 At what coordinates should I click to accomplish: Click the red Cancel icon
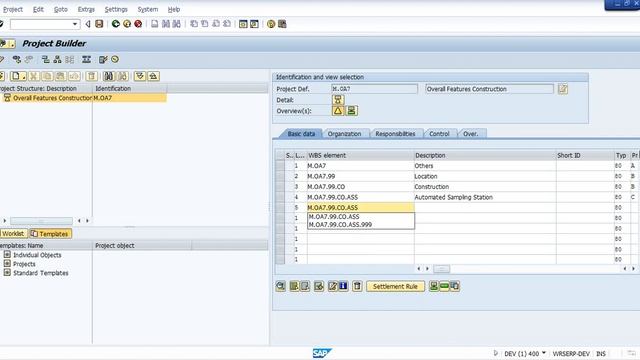pos(138,24)
